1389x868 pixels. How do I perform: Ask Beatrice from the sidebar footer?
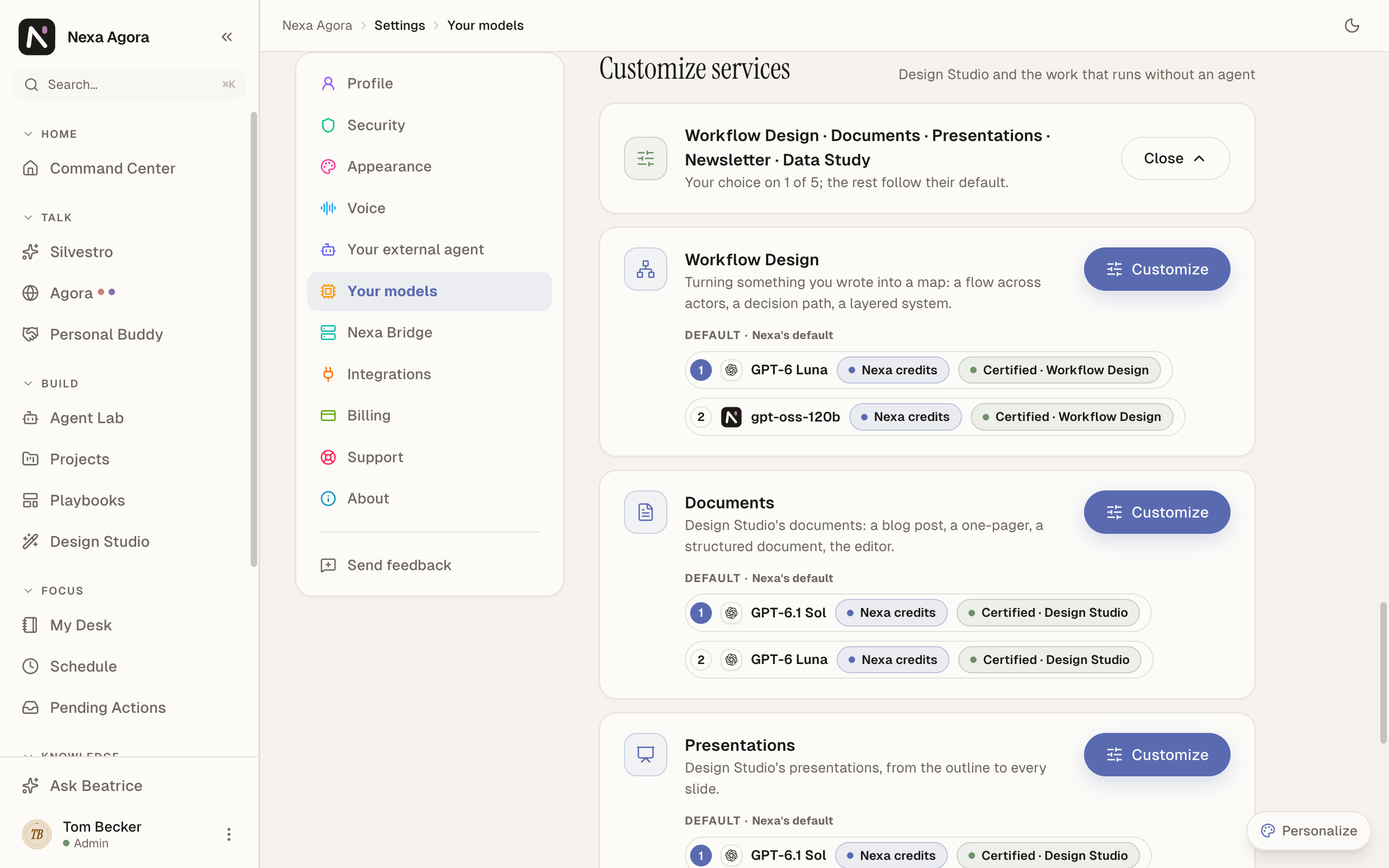pyautogui.click(x=130, y=786)
